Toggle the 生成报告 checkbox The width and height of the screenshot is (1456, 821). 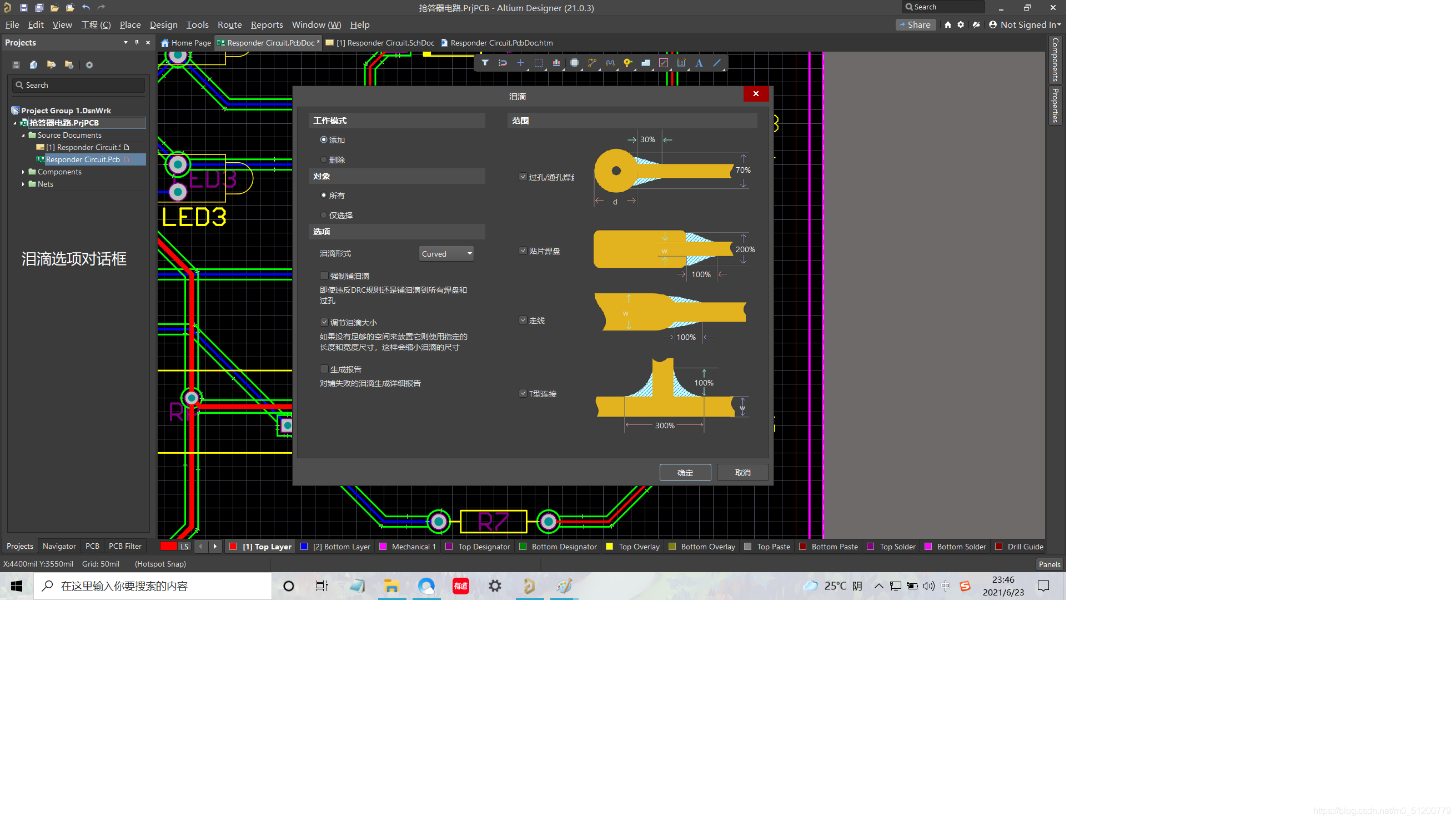324,369
